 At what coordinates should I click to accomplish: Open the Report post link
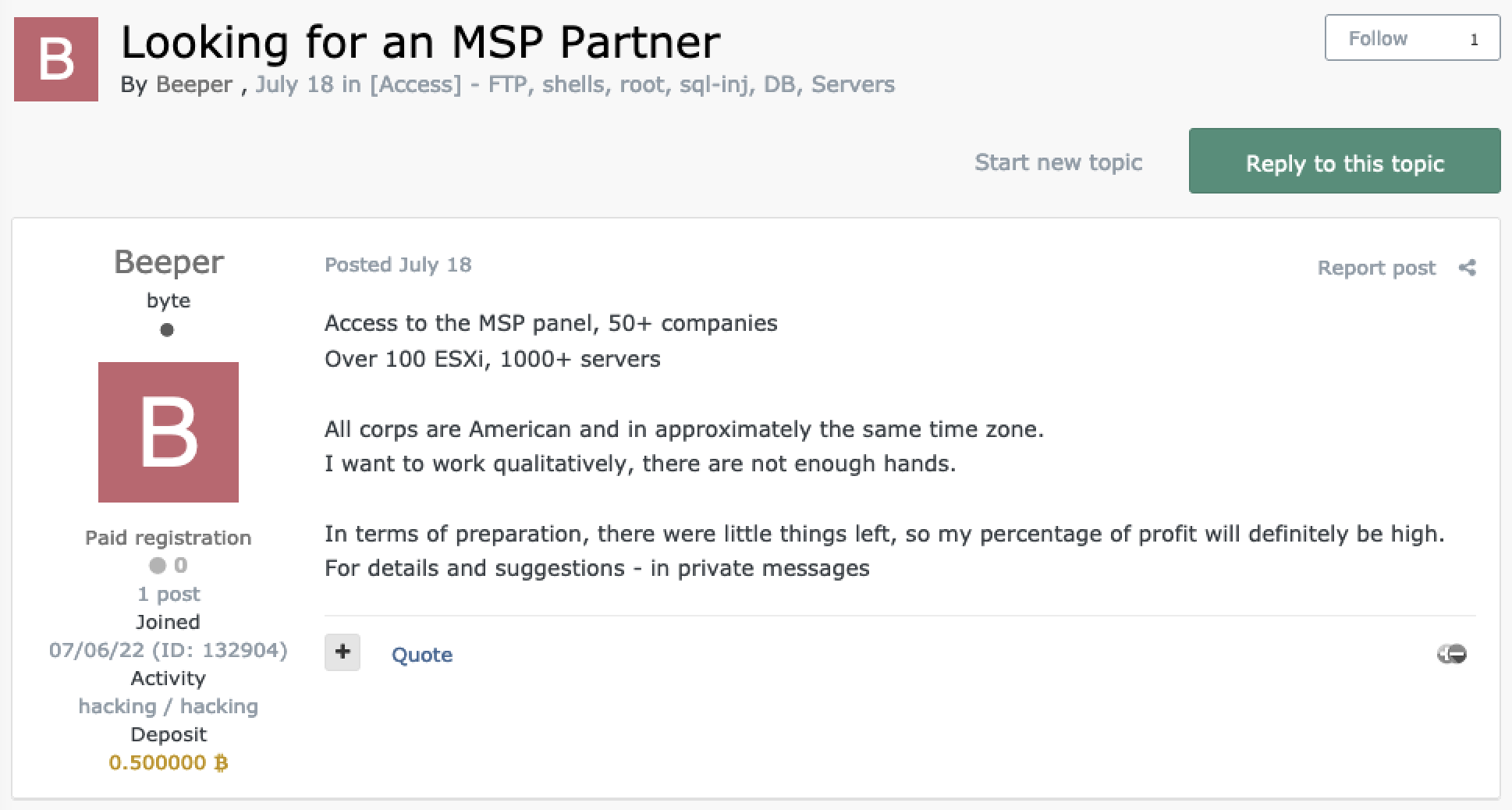click(x=1376, y=268)
